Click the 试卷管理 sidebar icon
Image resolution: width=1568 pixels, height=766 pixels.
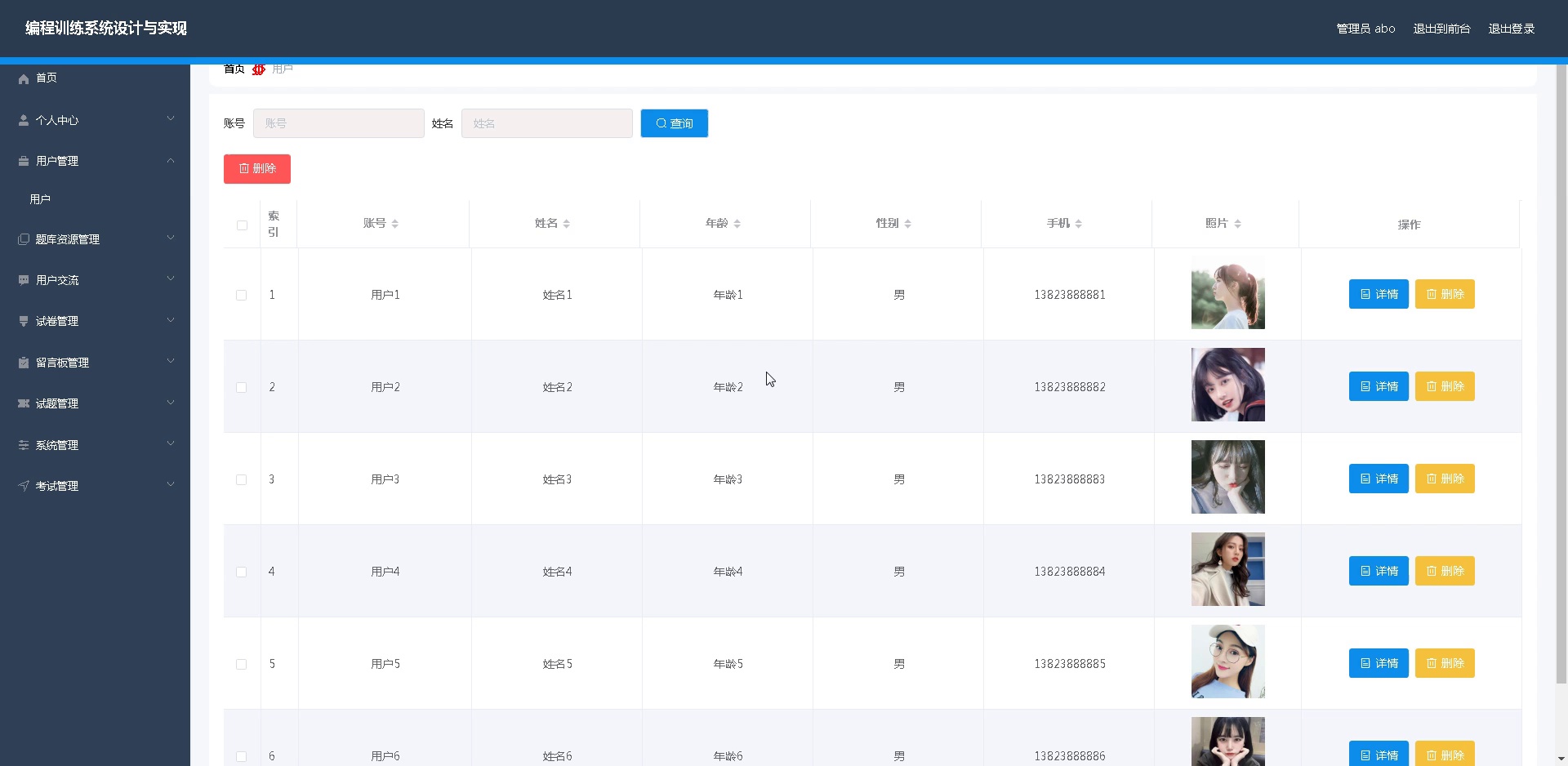pyautogui.click(x=24, y=321)
